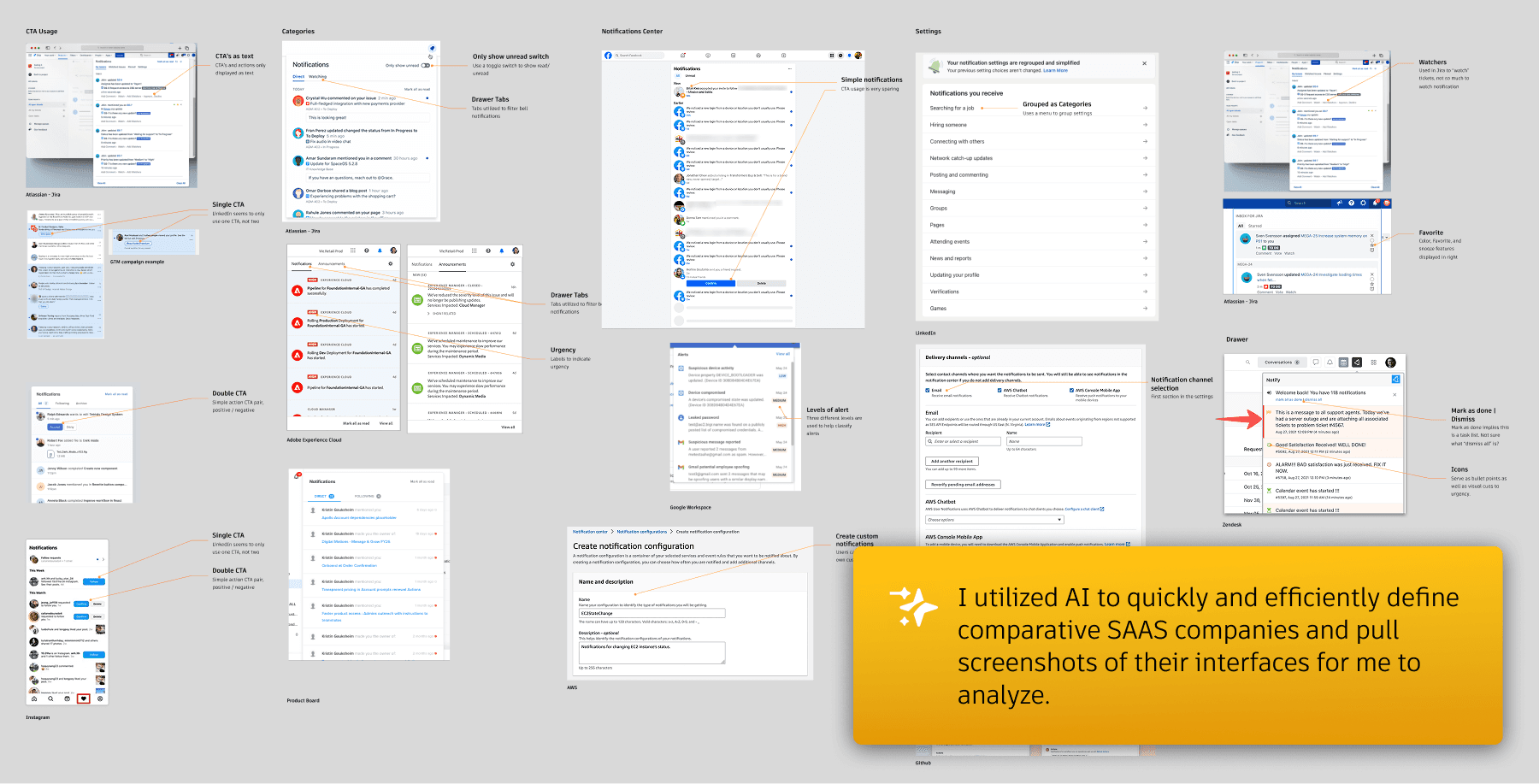Click the green icon beside 'reduced the severity' announcement

tap(417, 299)
